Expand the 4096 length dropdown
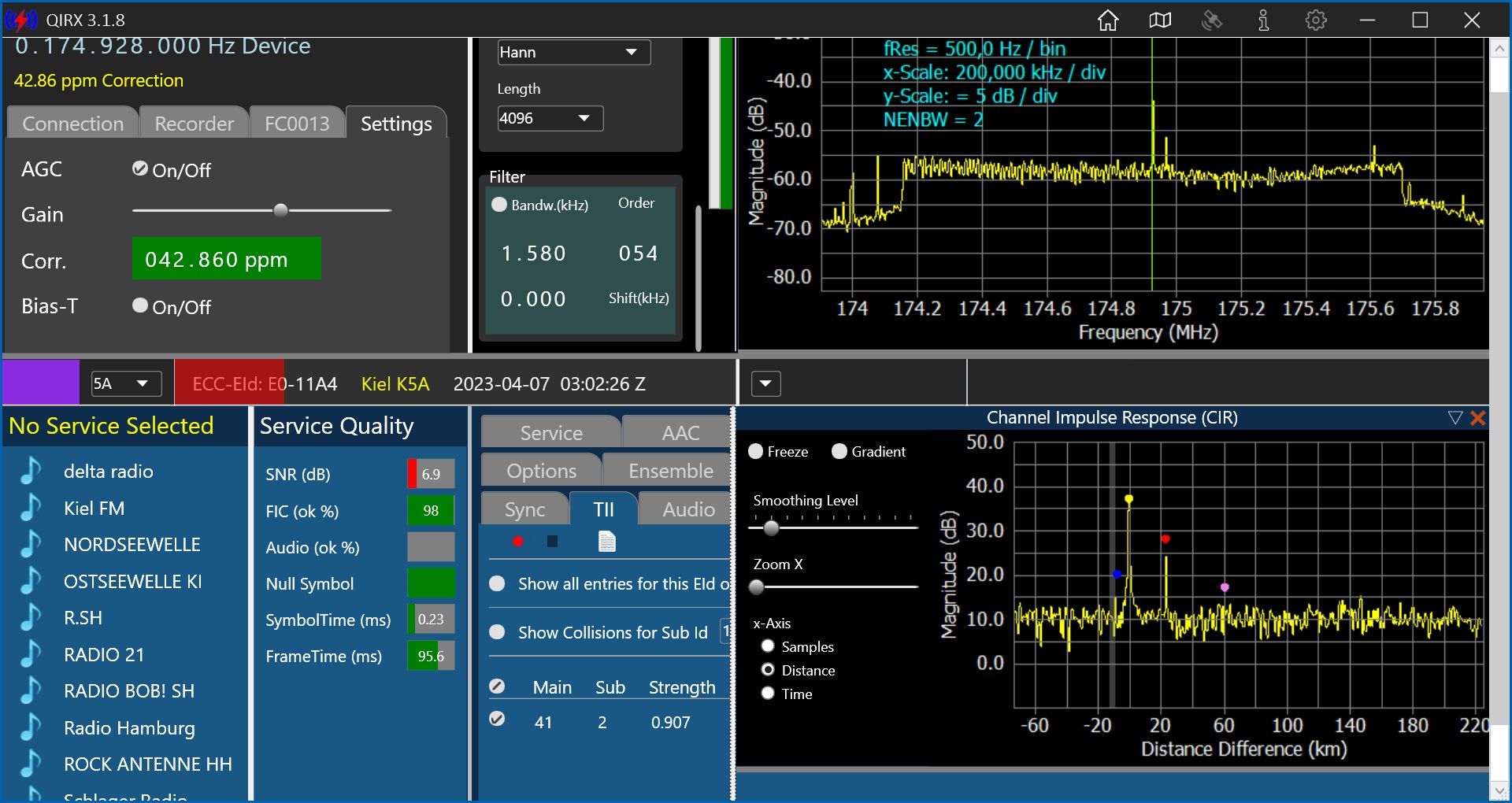Image resolution: width=1512 pixels, height=803 pixels. [550, 119]
